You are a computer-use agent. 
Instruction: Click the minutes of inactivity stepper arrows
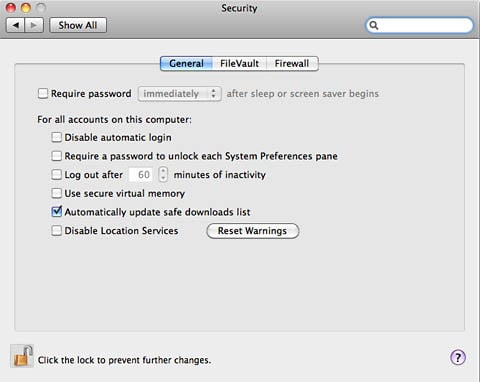[x=163, y=174]
